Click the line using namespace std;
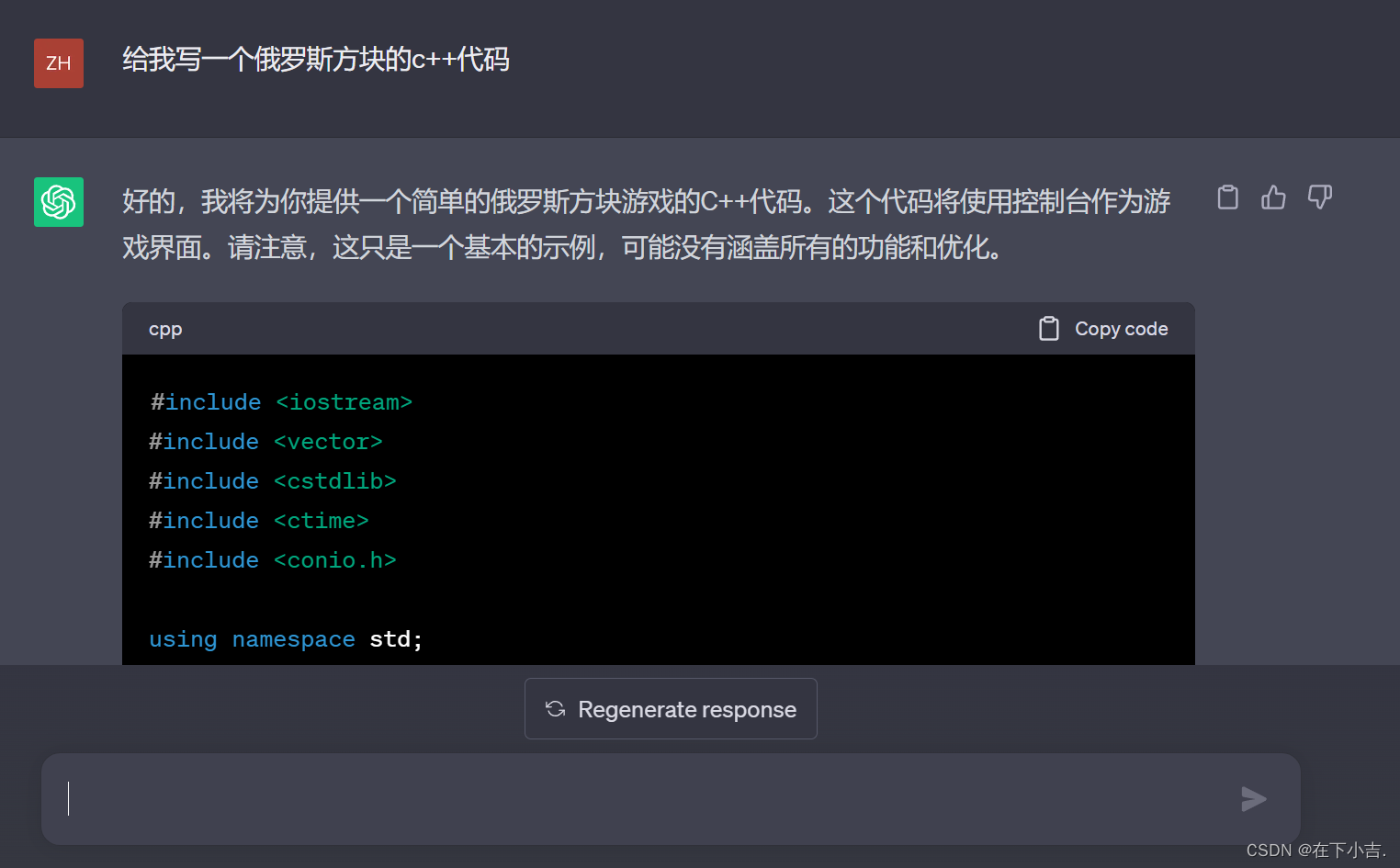 [x=286, y=639]
